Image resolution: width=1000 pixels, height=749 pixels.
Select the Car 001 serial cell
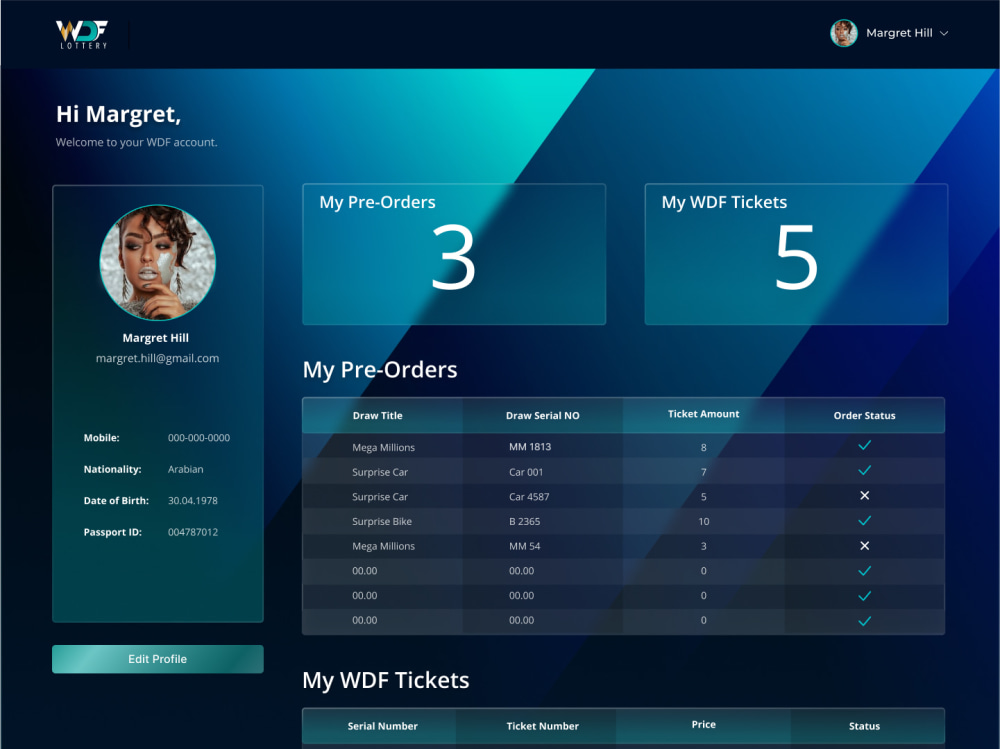[526, 472]
